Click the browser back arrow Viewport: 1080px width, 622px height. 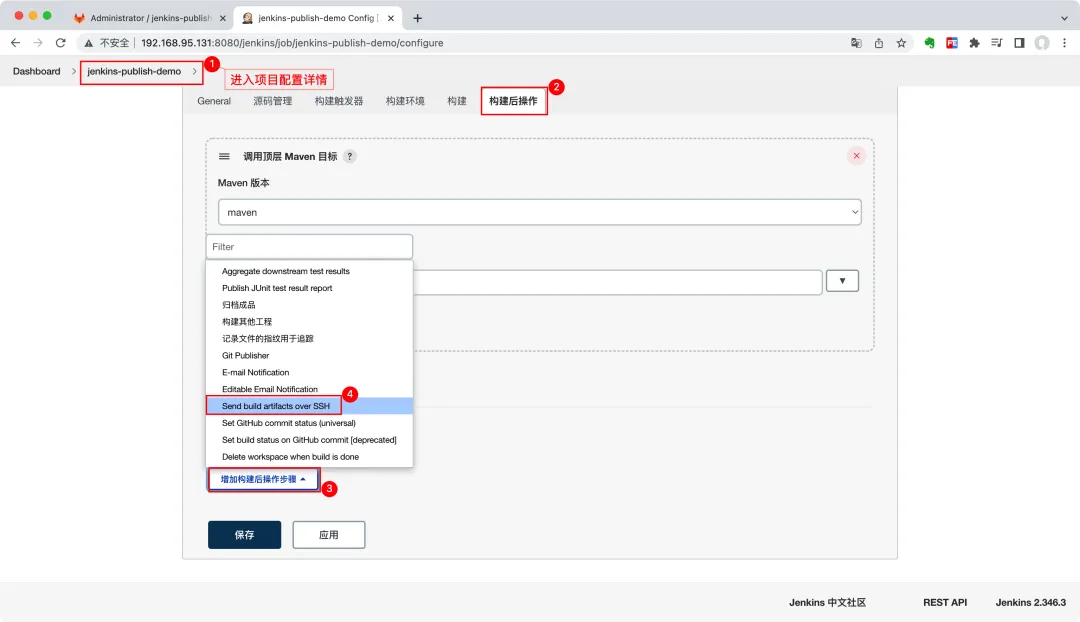[15, 43]
